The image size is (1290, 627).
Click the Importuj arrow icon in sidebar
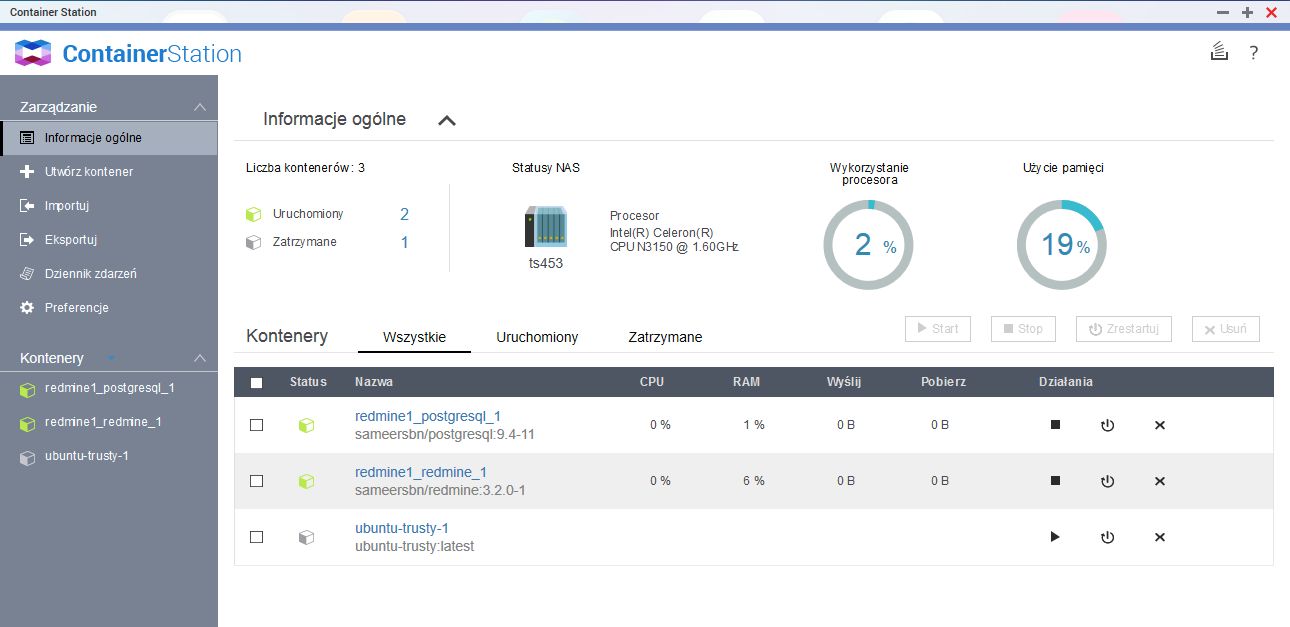tap(27, 206)
